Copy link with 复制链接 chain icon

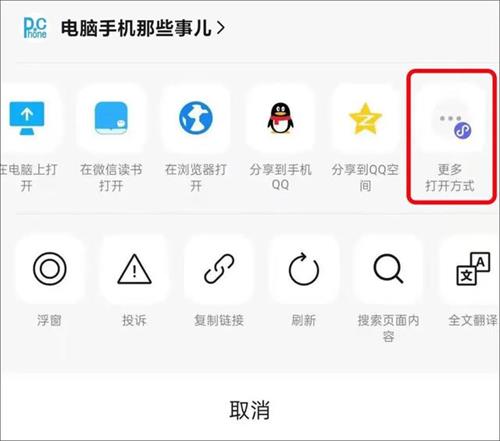(219, 269)
